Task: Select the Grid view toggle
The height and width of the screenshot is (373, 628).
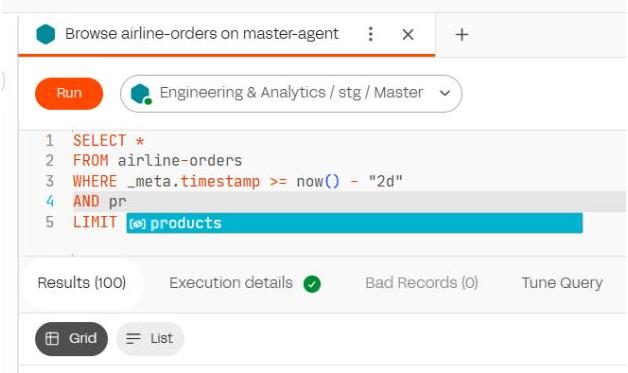Action: pos(71,339)
